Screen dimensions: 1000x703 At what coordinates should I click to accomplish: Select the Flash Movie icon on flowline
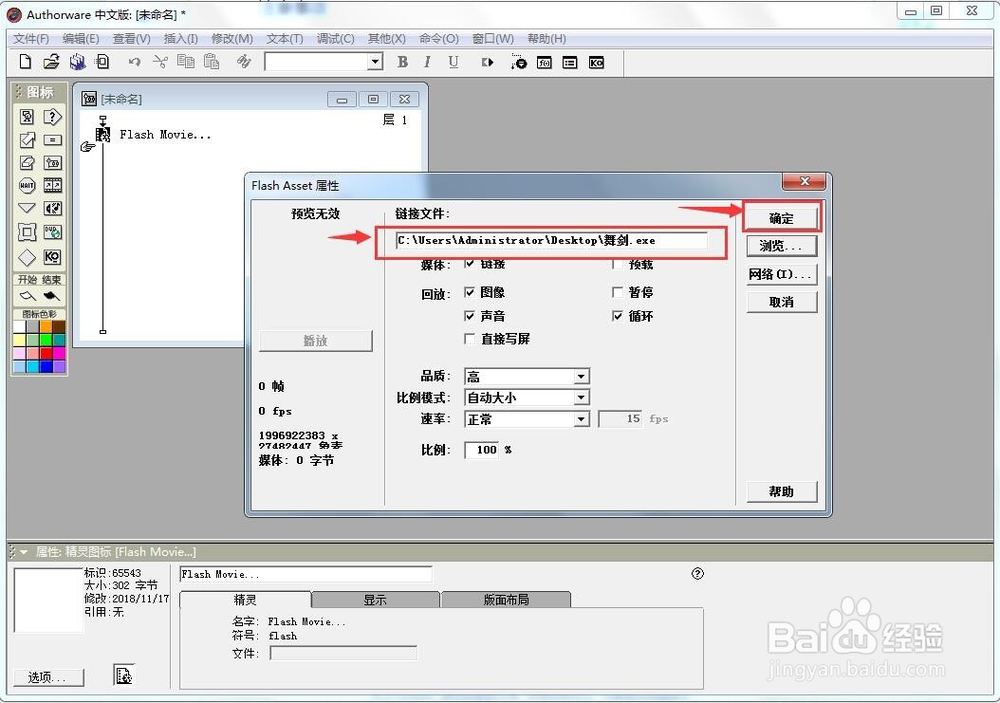103,134
